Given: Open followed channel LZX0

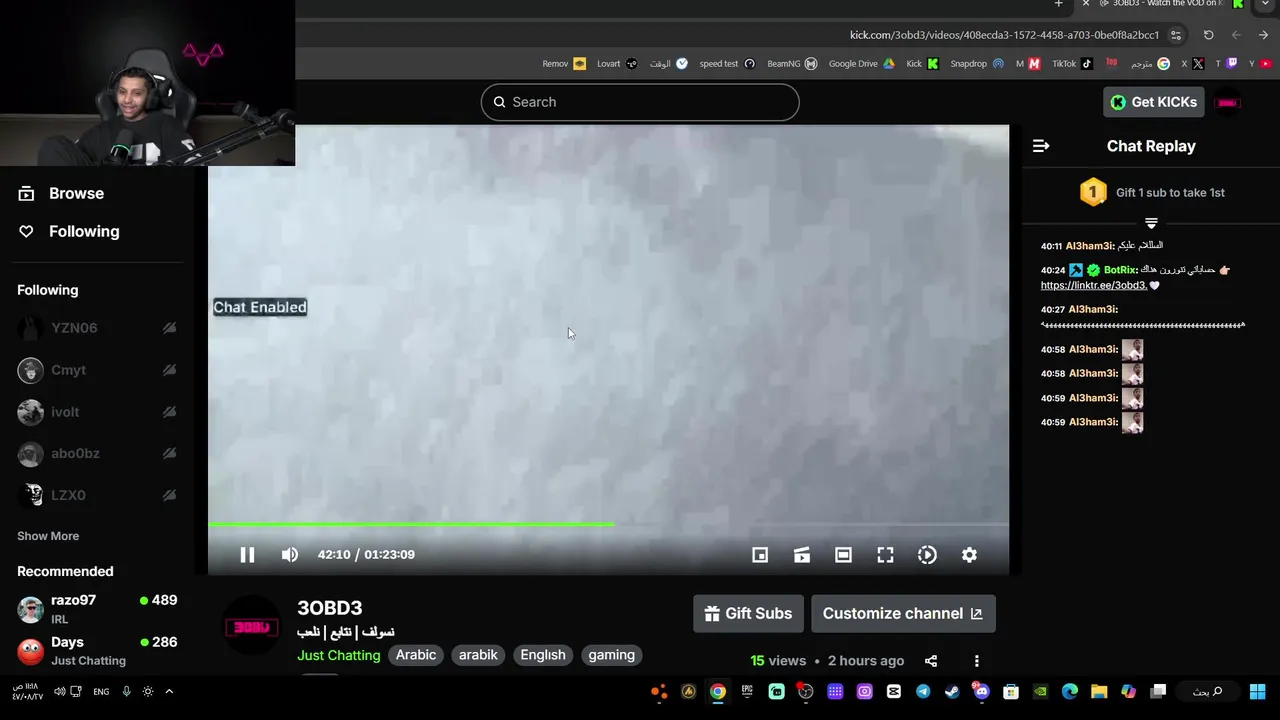Looking at the screenshot, I should click(97, 495).
